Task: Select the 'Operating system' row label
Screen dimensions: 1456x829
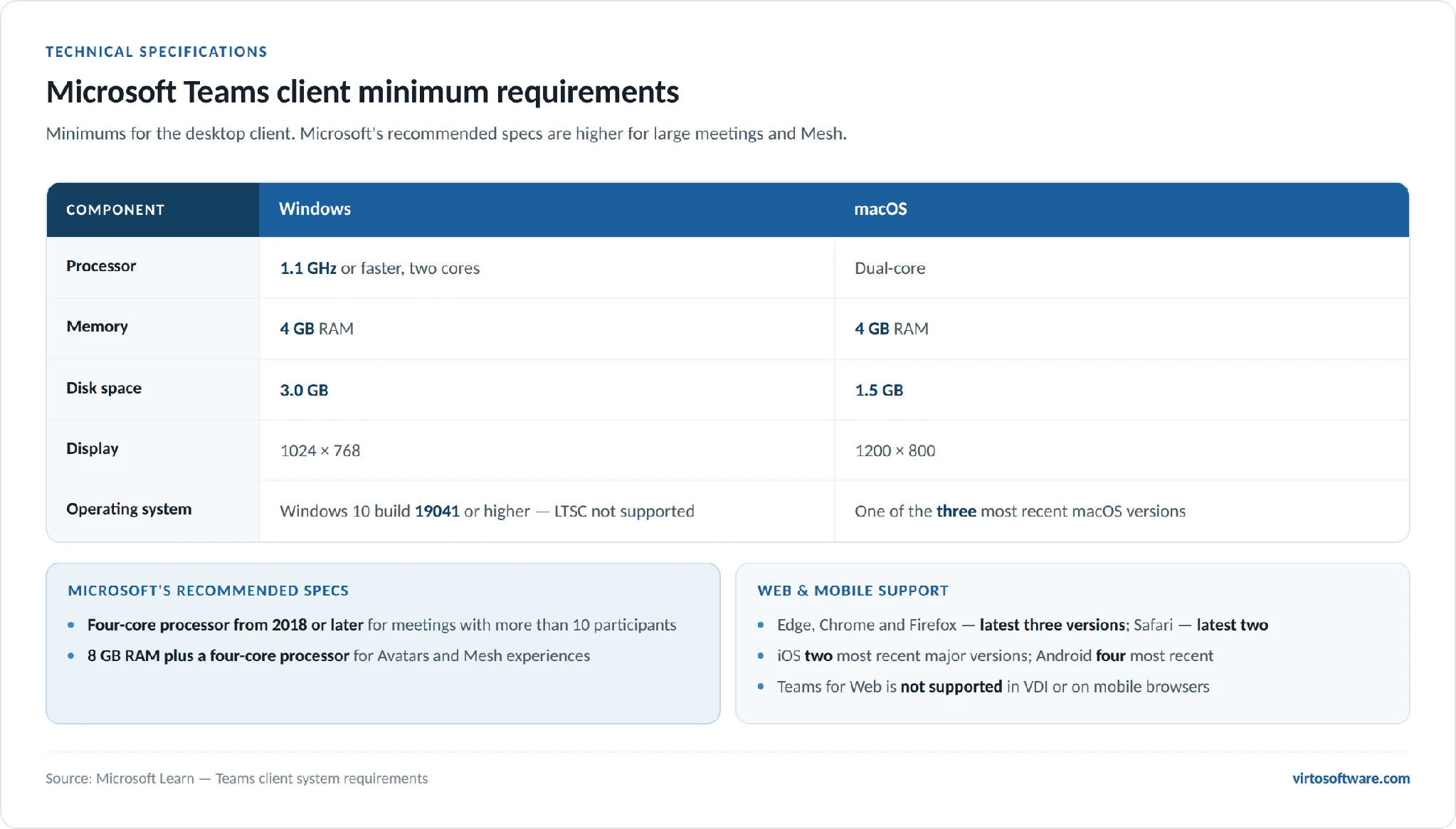Action: (x=129, y=509)
